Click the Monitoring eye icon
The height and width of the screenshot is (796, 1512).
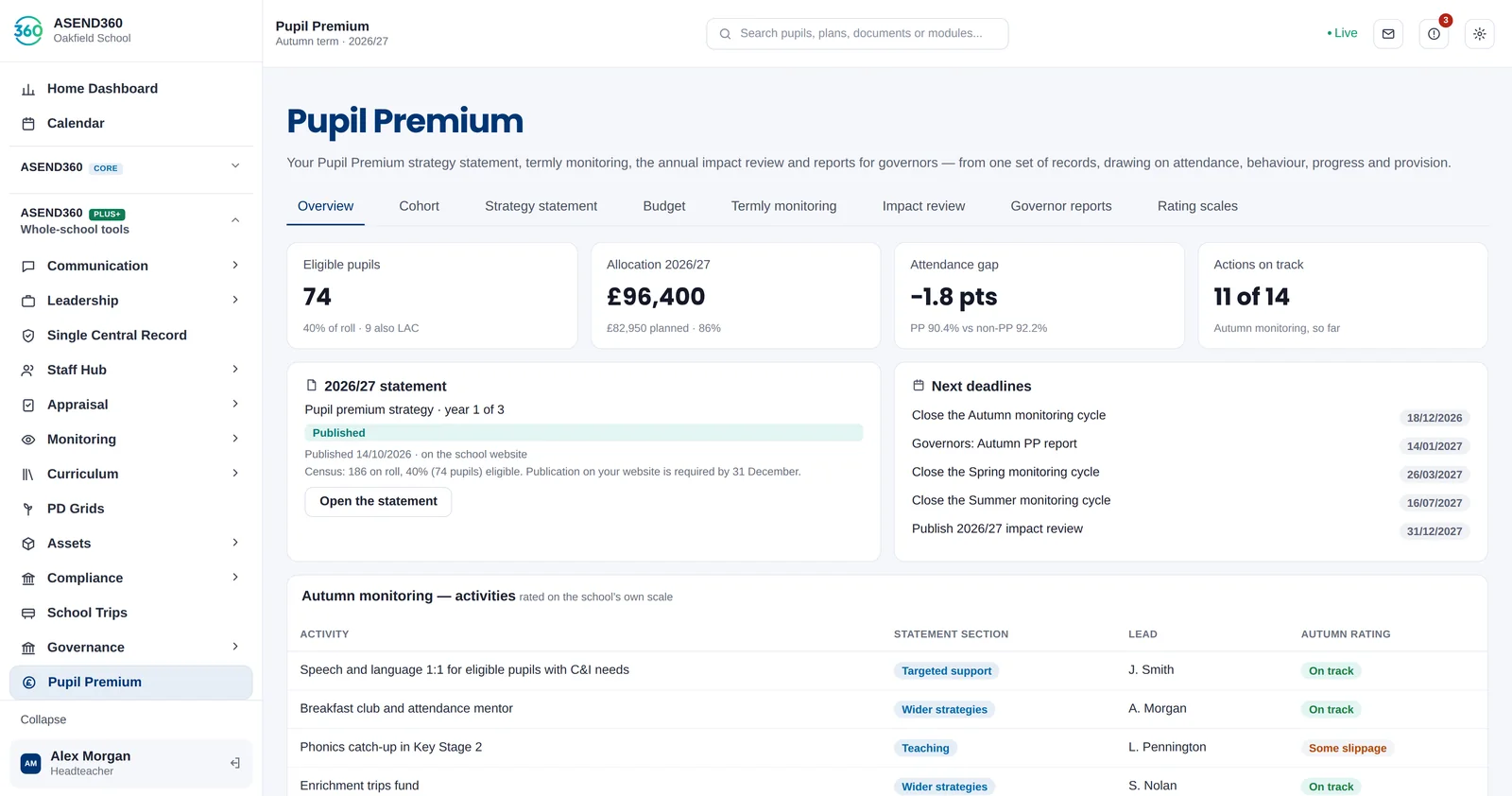tap(28, 440)
